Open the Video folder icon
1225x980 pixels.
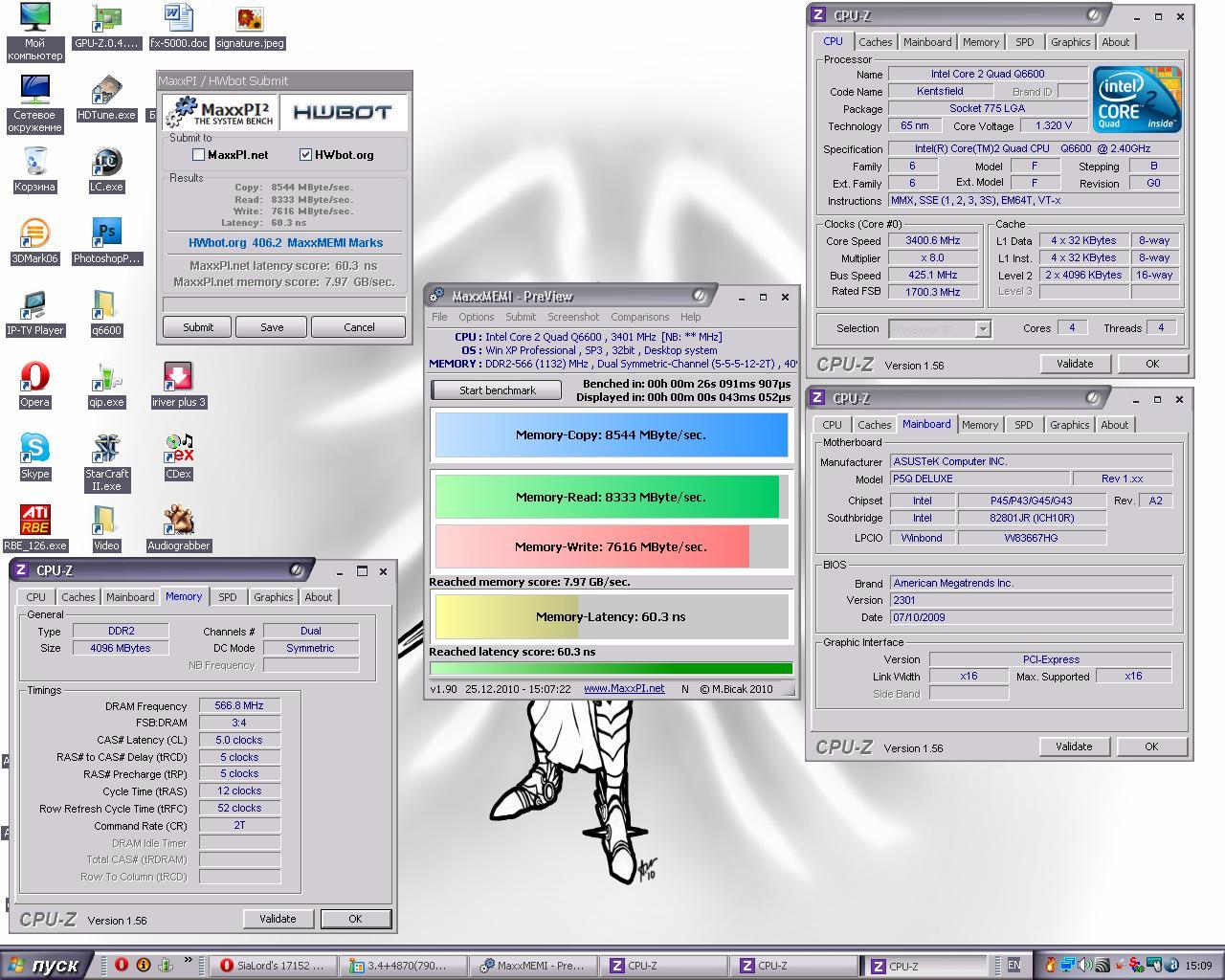106,528
